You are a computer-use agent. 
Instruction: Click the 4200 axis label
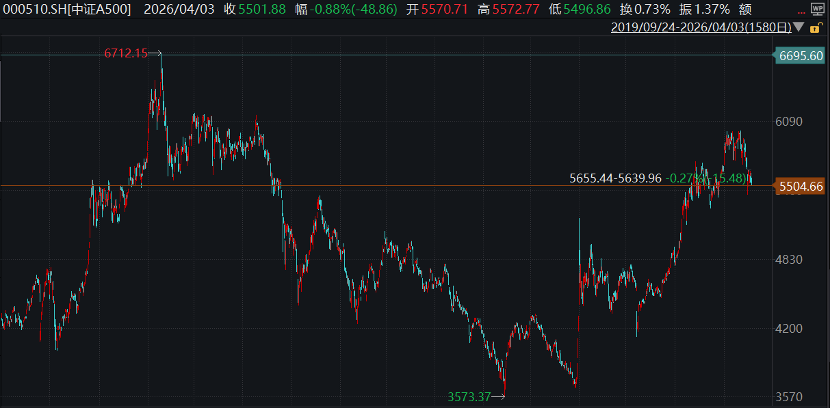[x=791, y=329]
